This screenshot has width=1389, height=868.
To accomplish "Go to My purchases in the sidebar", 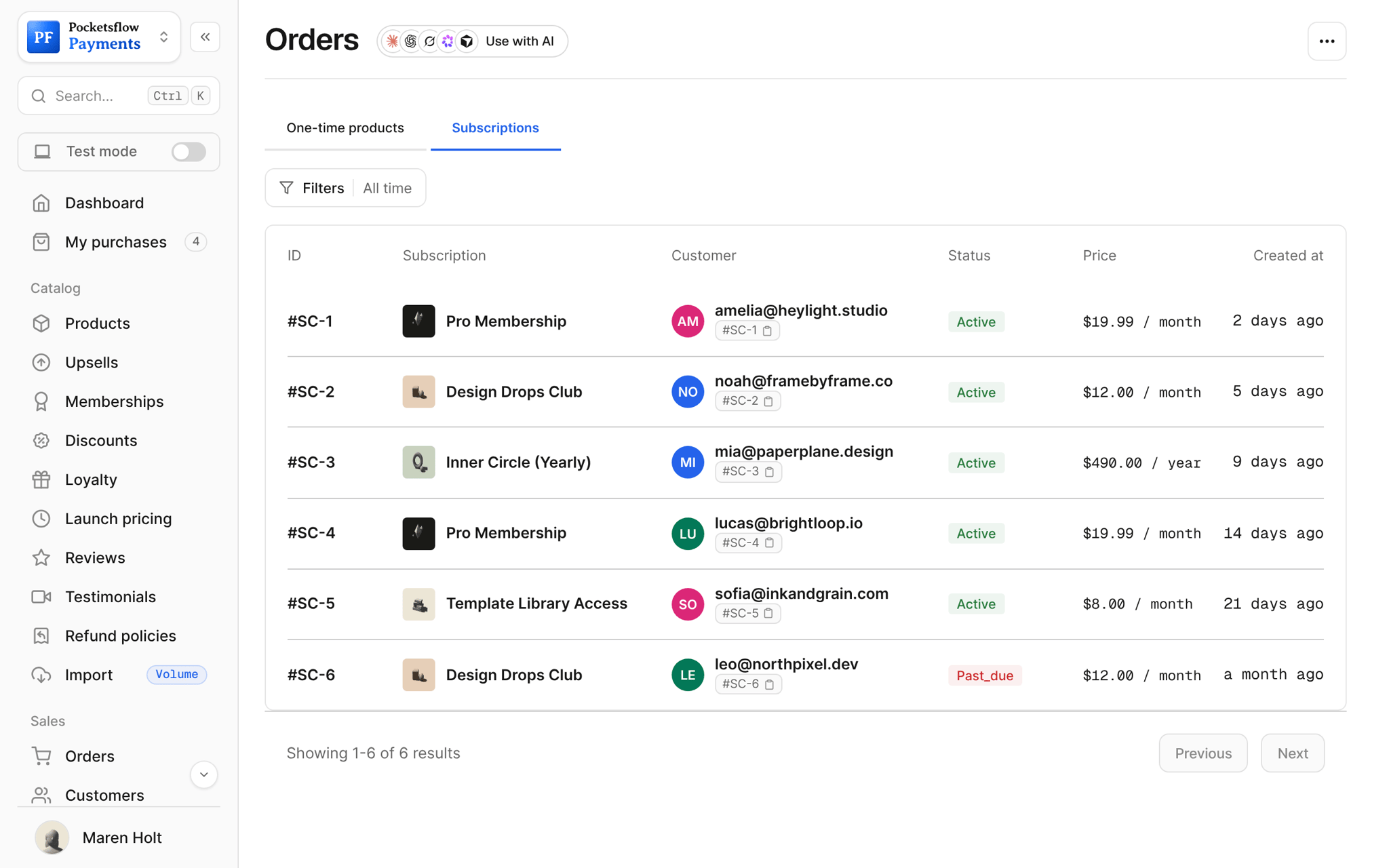I will pos(116,242).
